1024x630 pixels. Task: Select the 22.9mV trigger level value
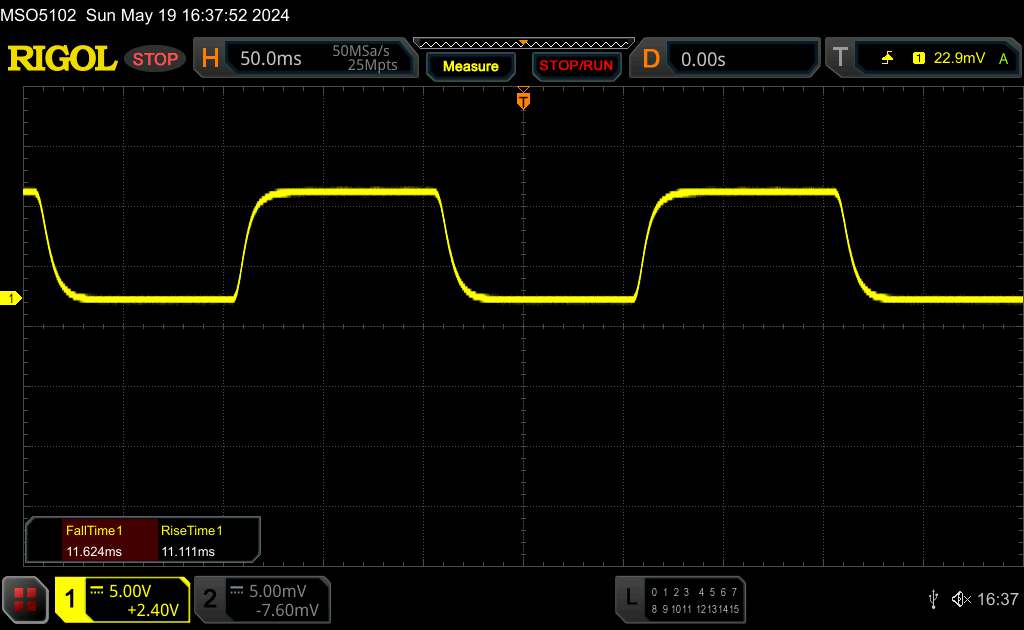coord(959,58)
